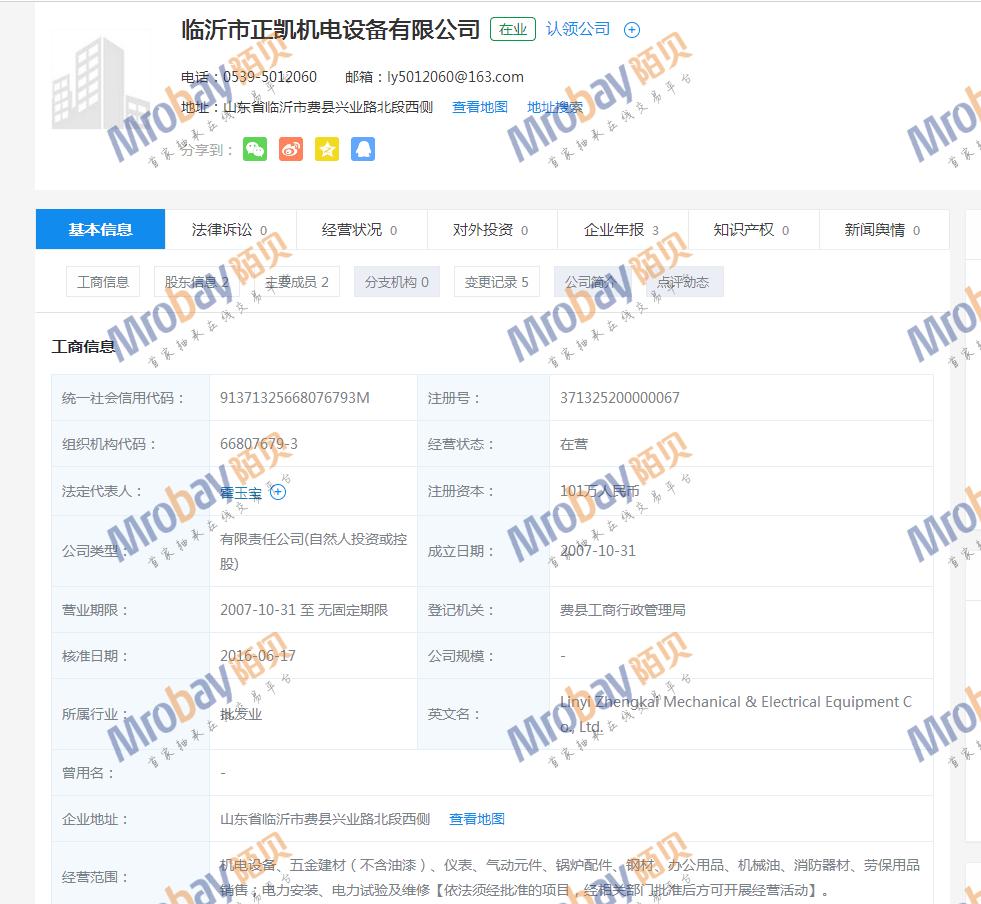View the 企业年报 tab

point(620,230)
